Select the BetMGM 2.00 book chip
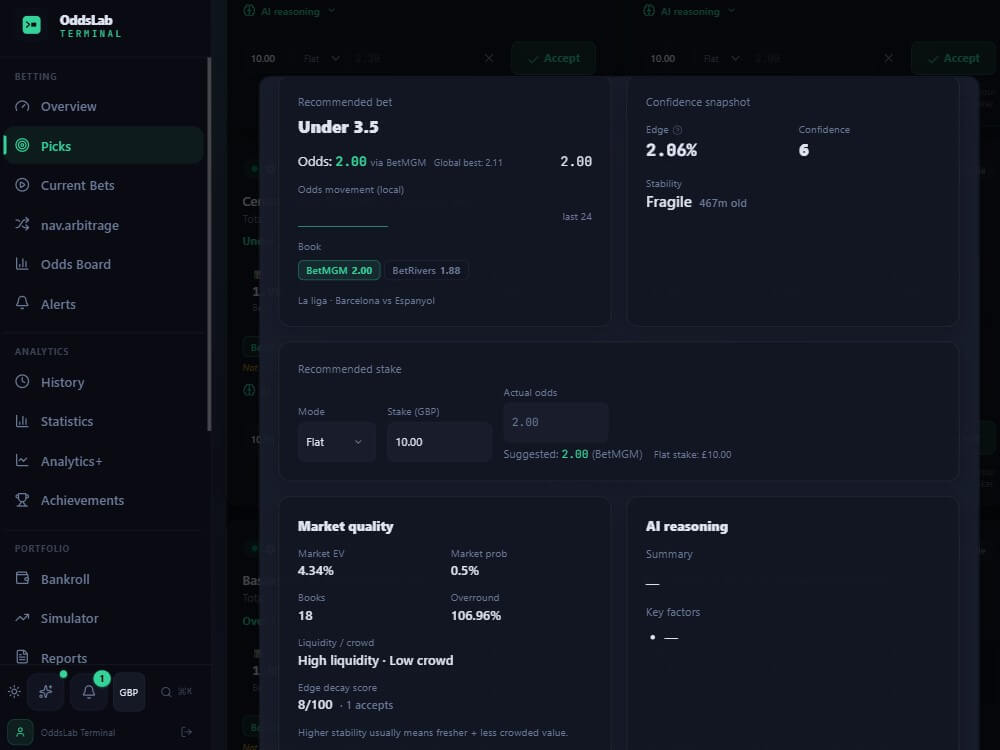 pyautogui.click(x=339, y=270)
